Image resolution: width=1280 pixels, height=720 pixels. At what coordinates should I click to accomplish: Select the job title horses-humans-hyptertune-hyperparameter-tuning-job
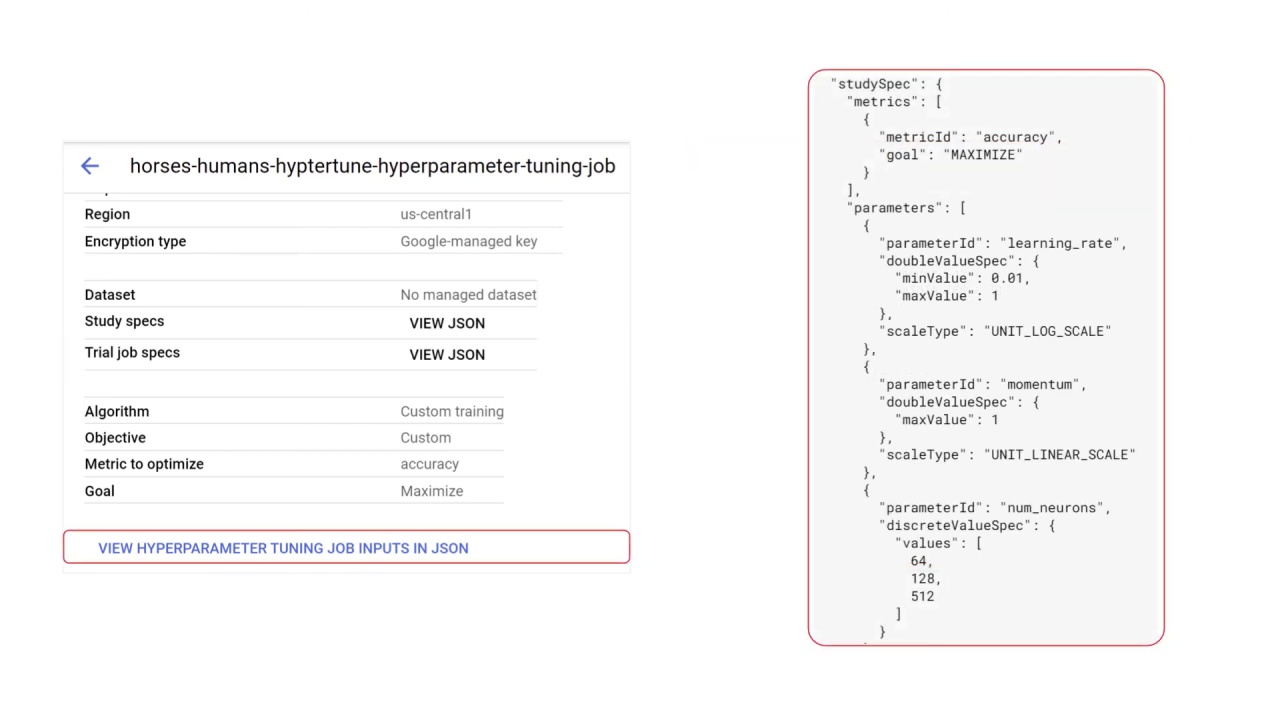[x=372, y=166]
